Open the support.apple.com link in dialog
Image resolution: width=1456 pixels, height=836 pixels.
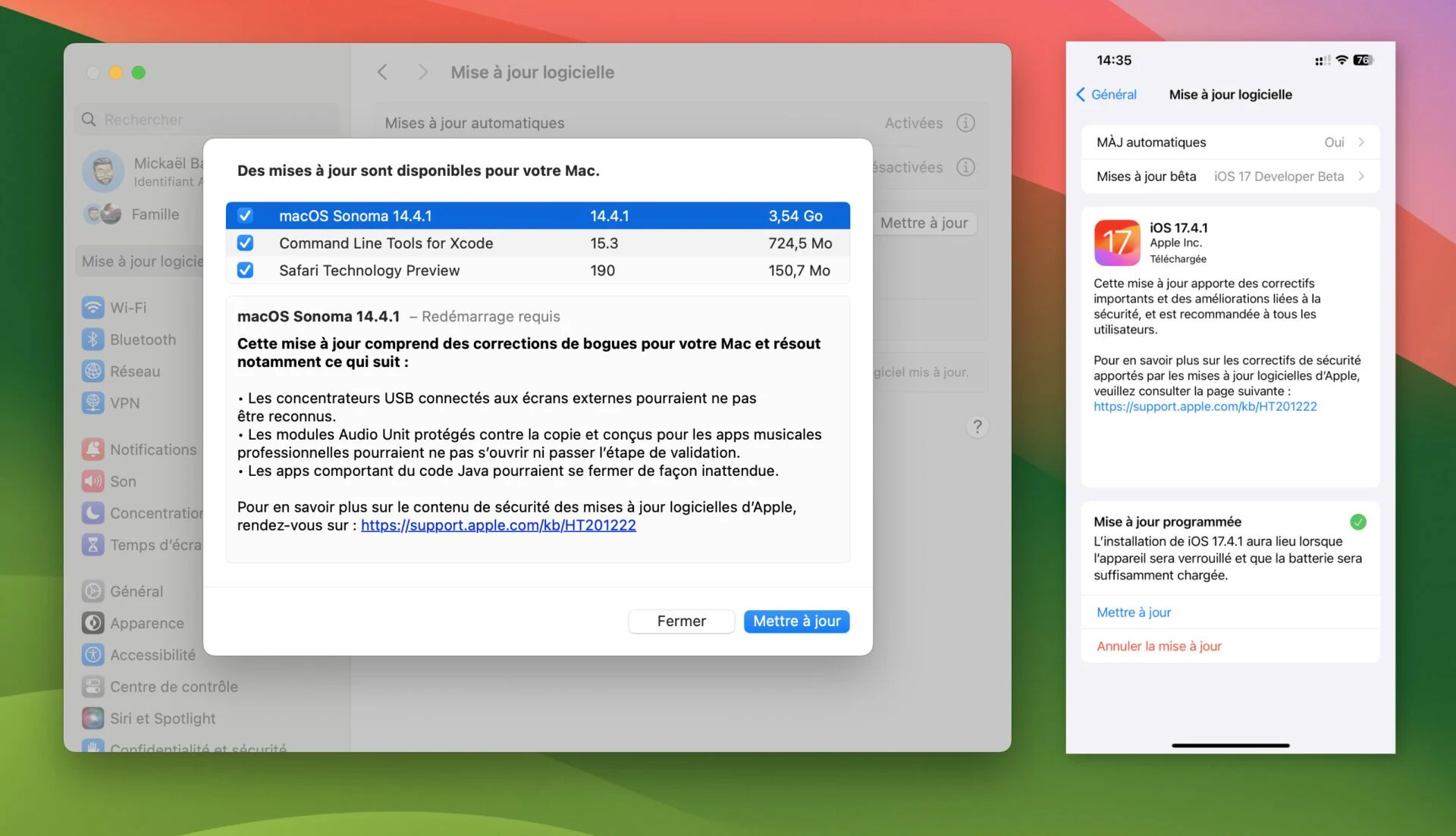[498, 525]
